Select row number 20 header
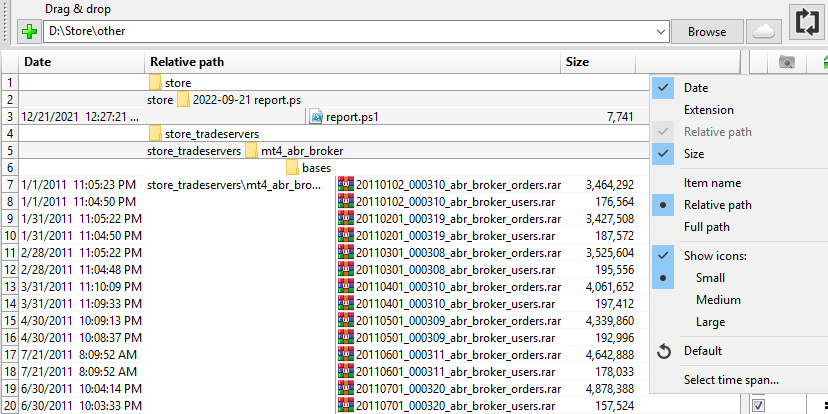 10,406
